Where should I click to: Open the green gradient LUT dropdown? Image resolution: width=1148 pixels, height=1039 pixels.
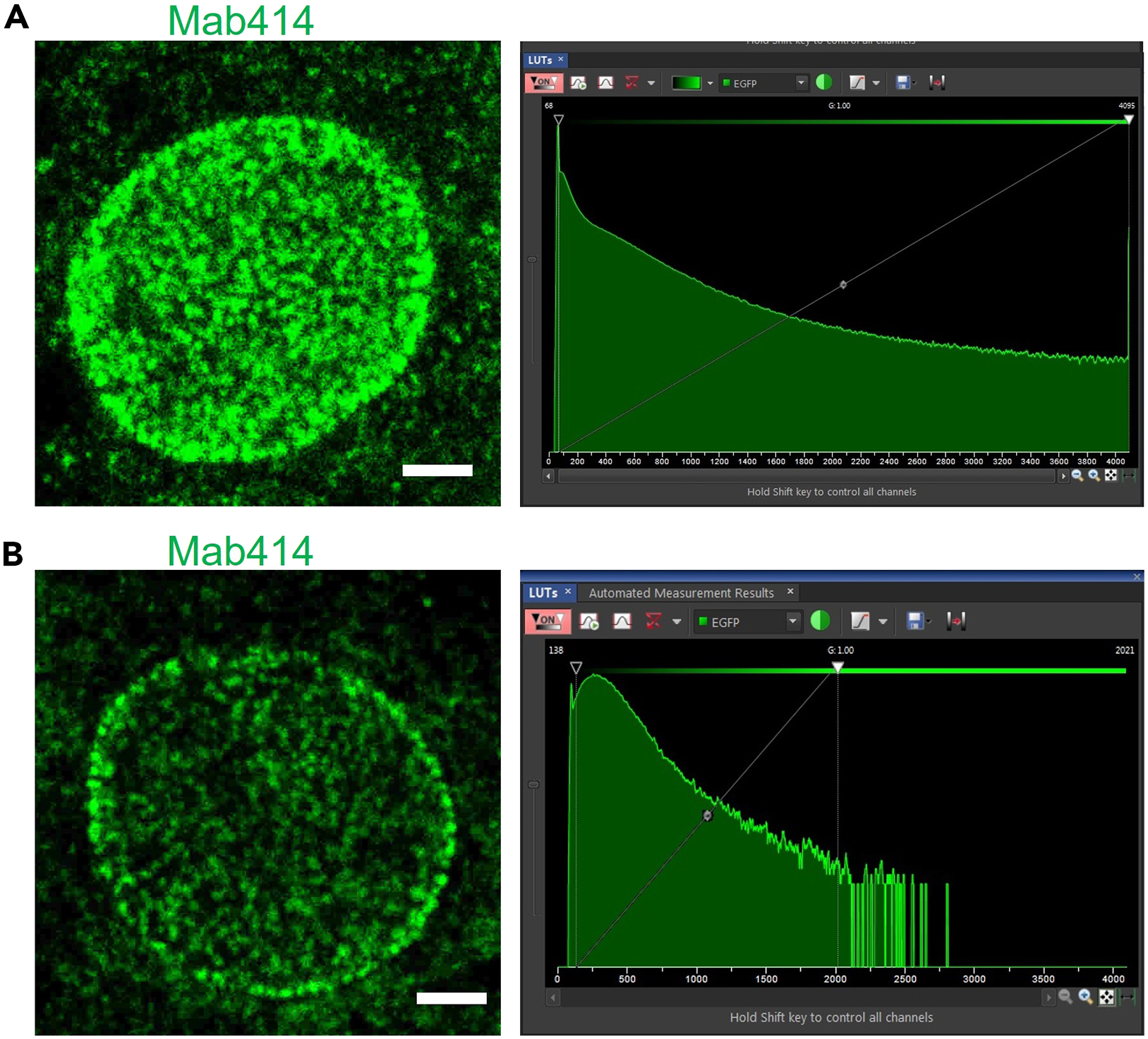(x=711, y=83)
